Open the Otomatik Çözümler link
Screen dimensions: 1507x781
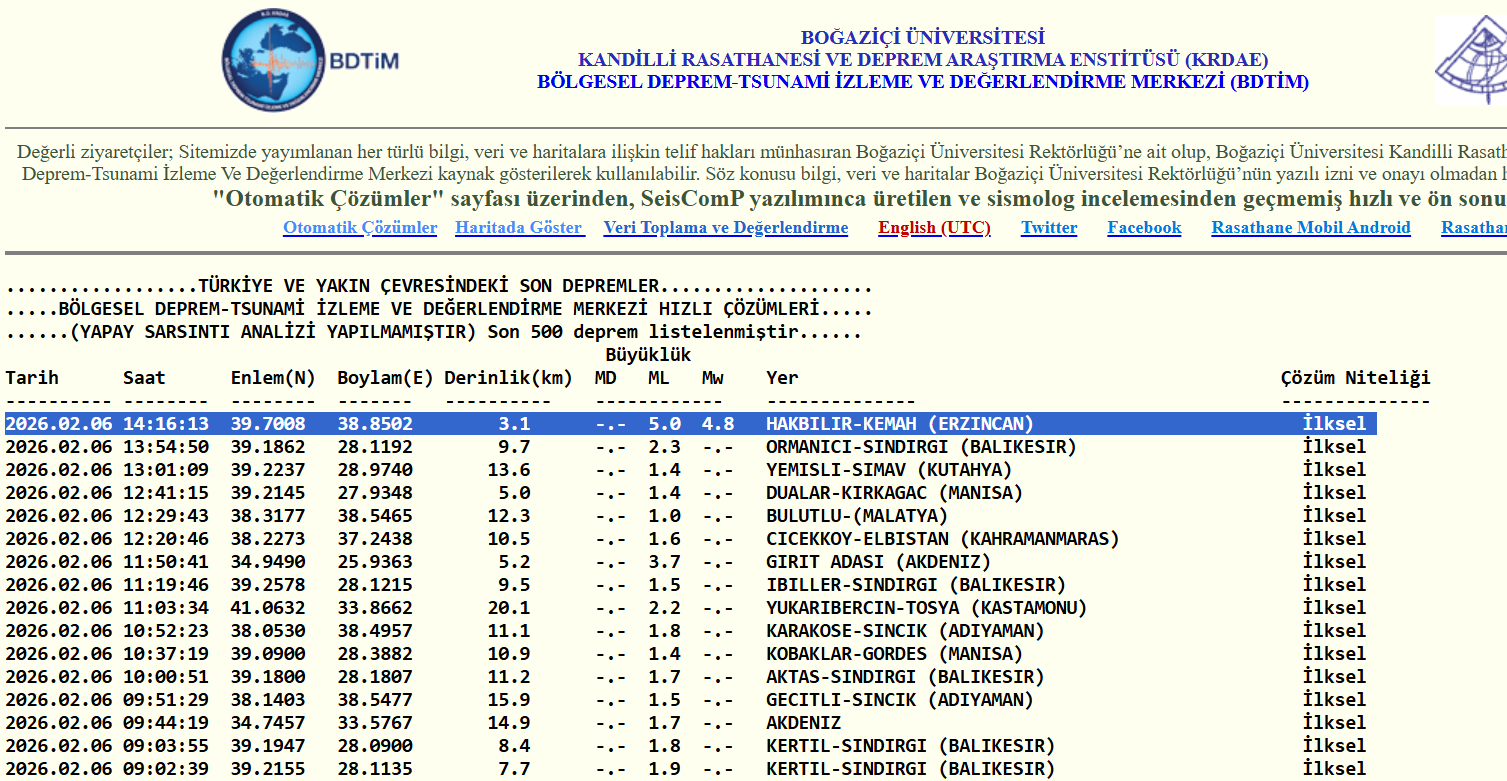360,228
